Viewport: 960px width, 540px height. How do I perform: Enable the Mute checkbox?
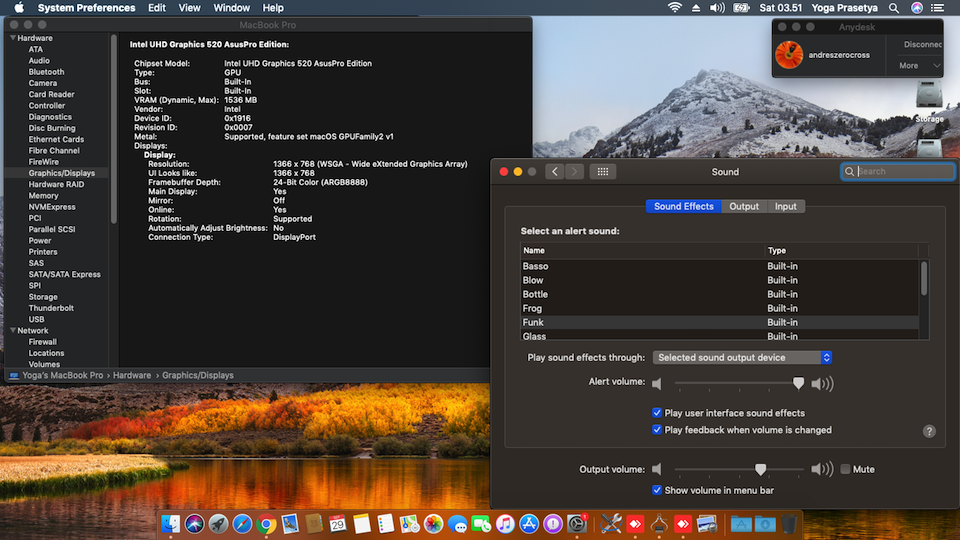click(x=845, y=469)
